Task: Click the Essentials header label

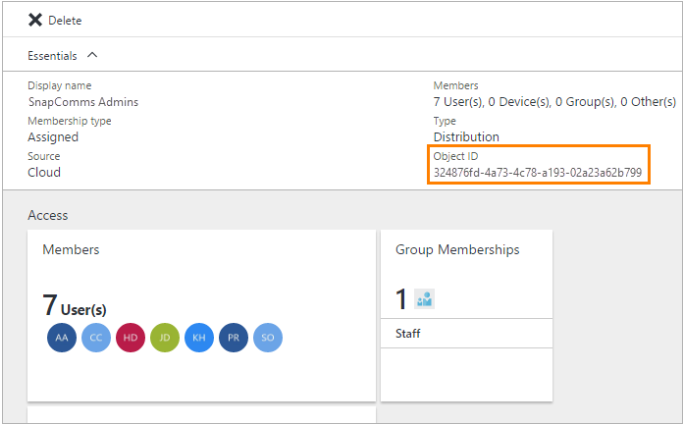Action: tap(52, 56)
